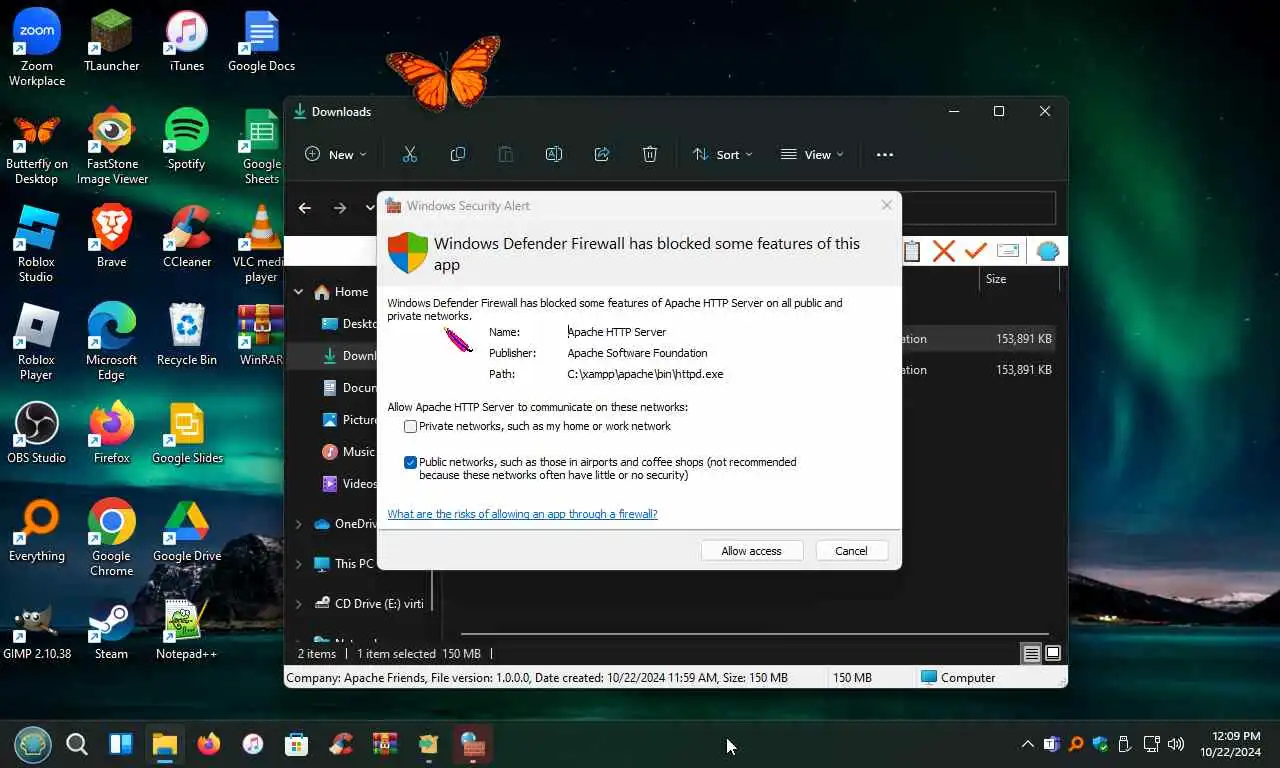Uncheck the Public networks checkbox
1280x768 pixels.
[x=410, y=462]
